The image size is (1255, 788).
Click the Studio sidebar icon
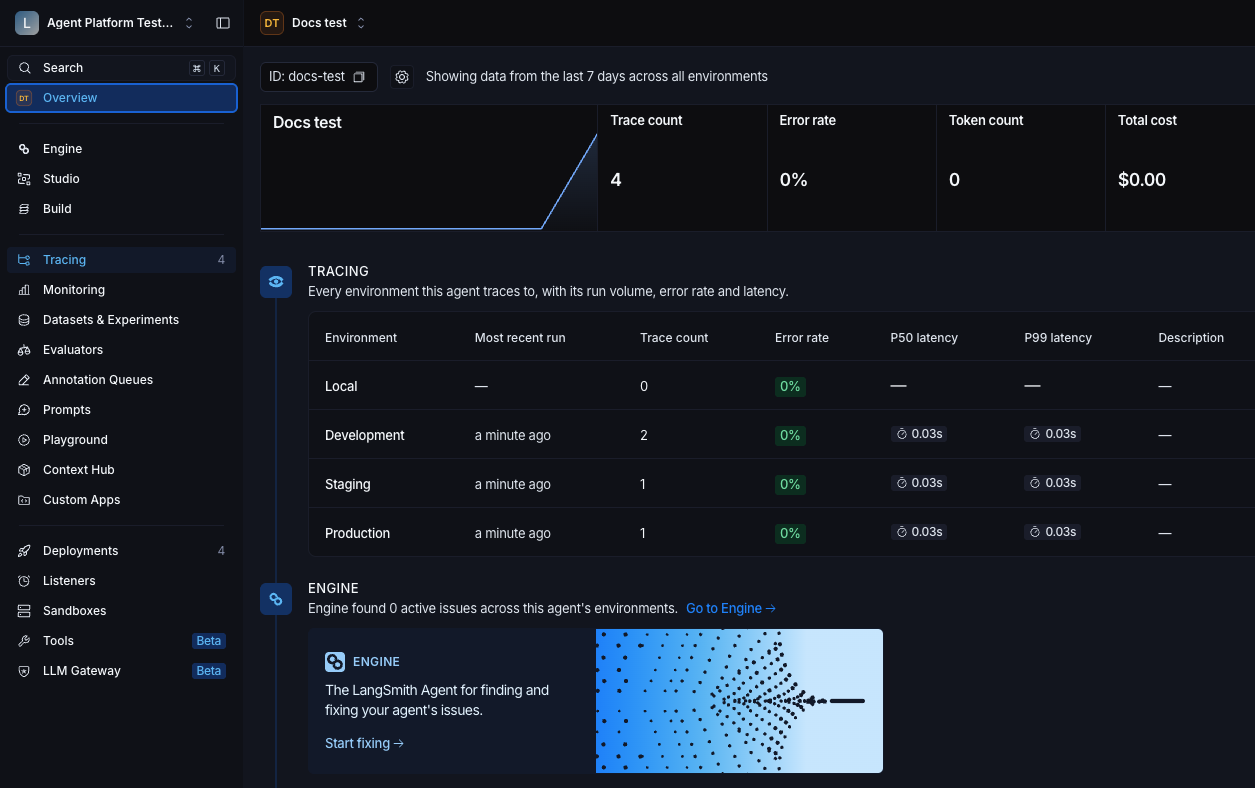pyautogui.click(x=24, y=179)
